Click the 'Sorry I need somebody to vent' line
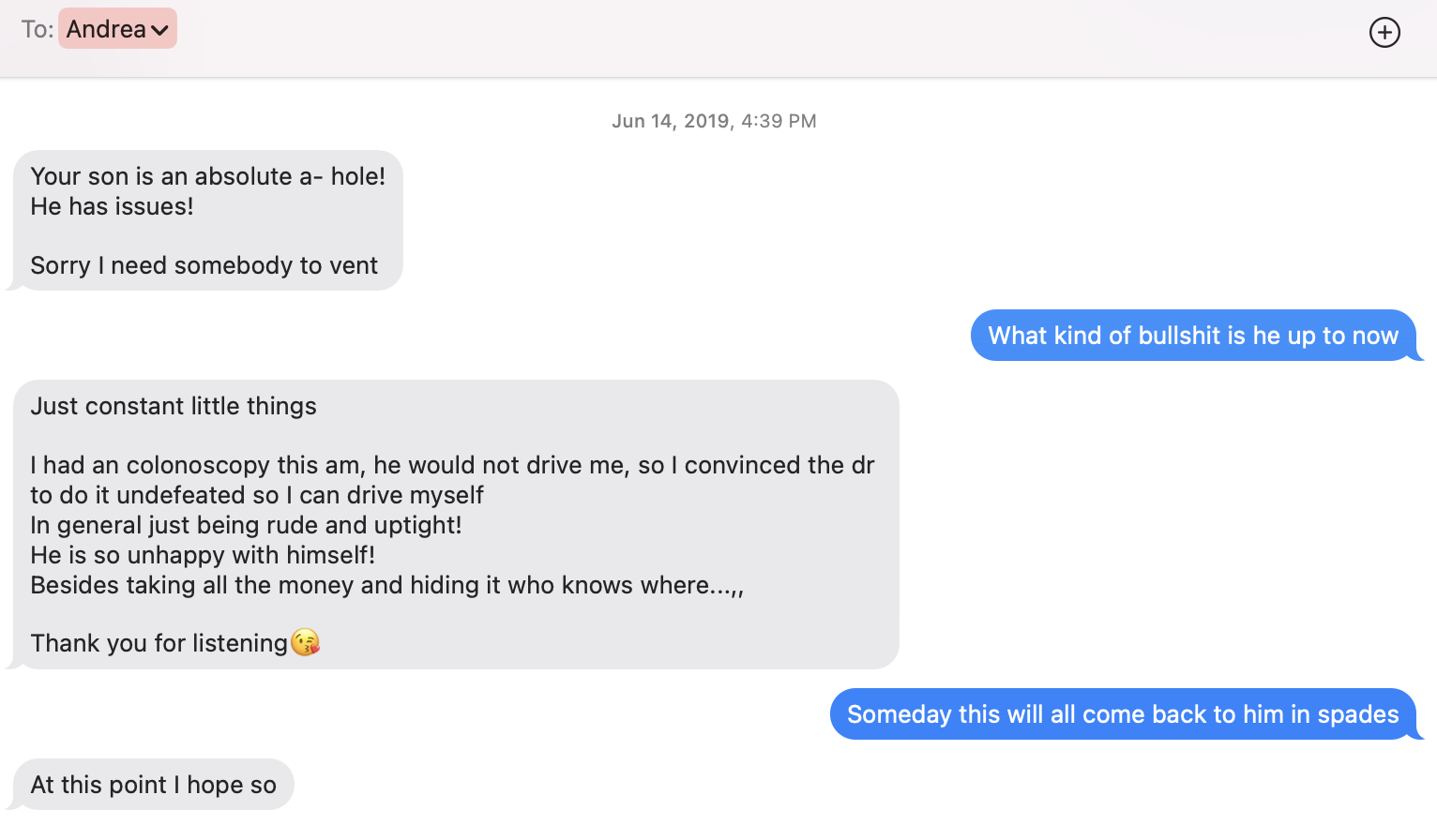Screen dimensions: 1437x840 (x=204, y=265)
